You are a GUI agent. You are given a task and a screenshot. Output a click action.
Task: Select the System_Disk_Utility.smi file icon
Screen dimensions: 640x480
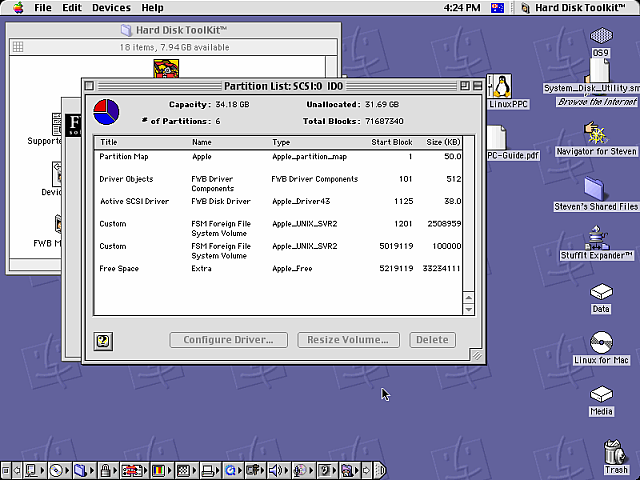coord(599,71)
